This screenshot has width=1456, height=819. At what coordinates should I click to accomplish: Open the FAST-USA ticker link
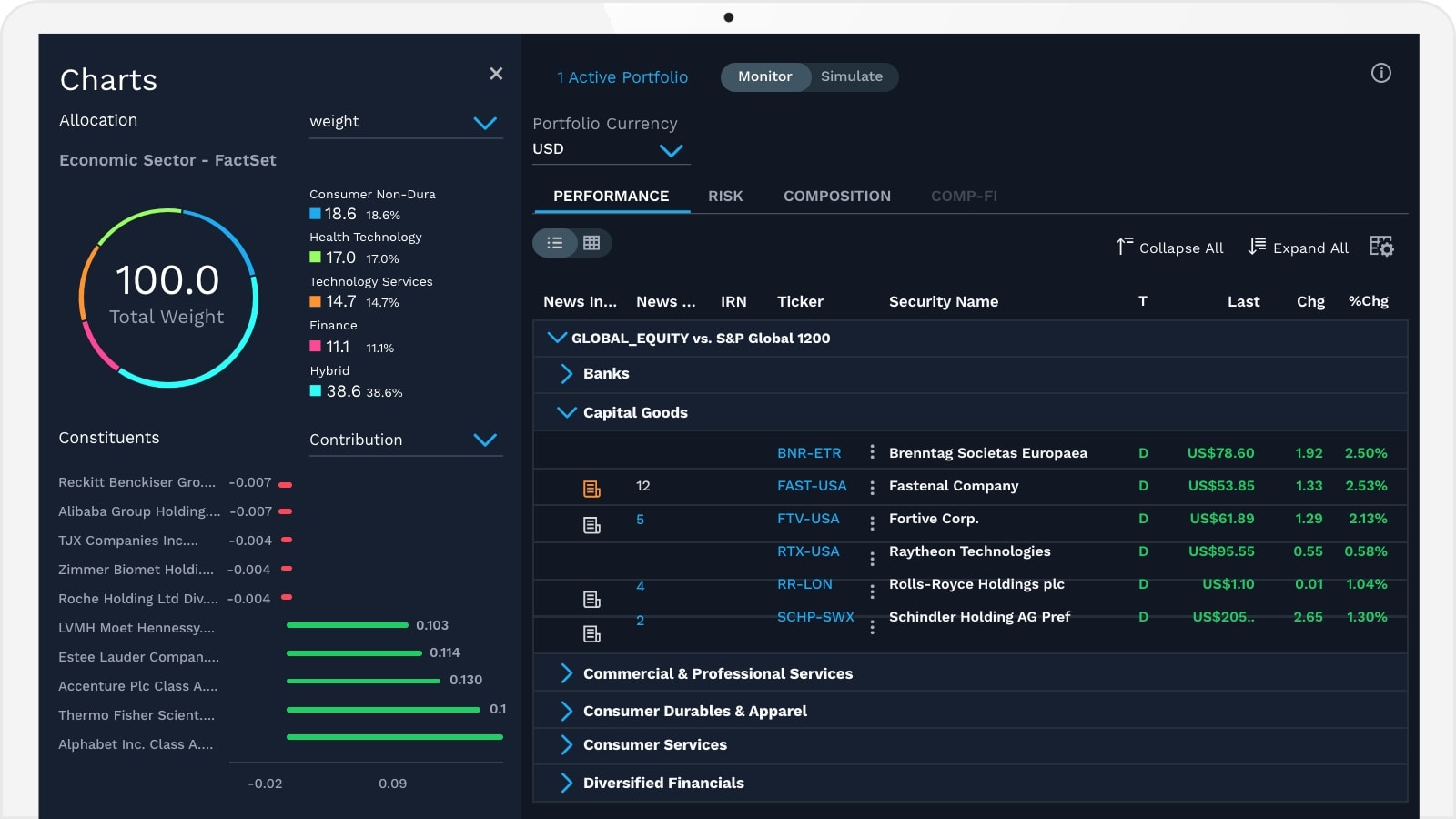click(x=812, y=486)
